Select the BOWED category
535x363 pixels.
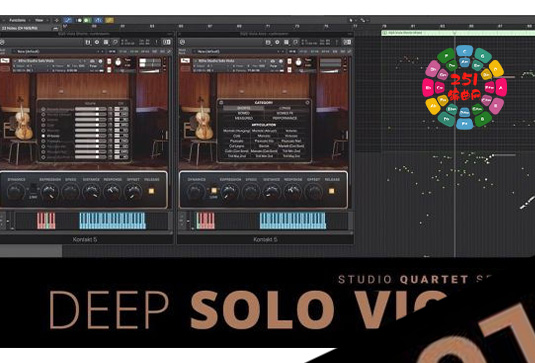(244, 113)
